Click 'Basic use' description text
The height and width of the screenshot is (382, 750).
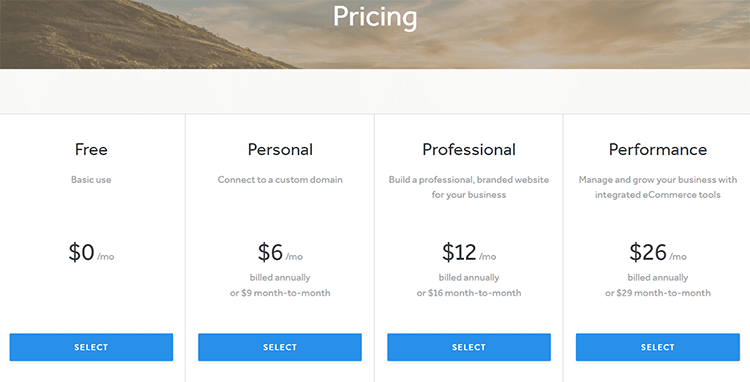tap(91, 180)
